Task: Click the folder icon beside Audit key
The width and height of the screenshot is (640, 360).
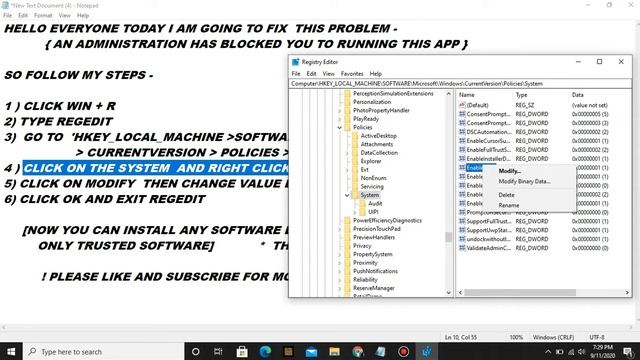Action: coord(363,203)
